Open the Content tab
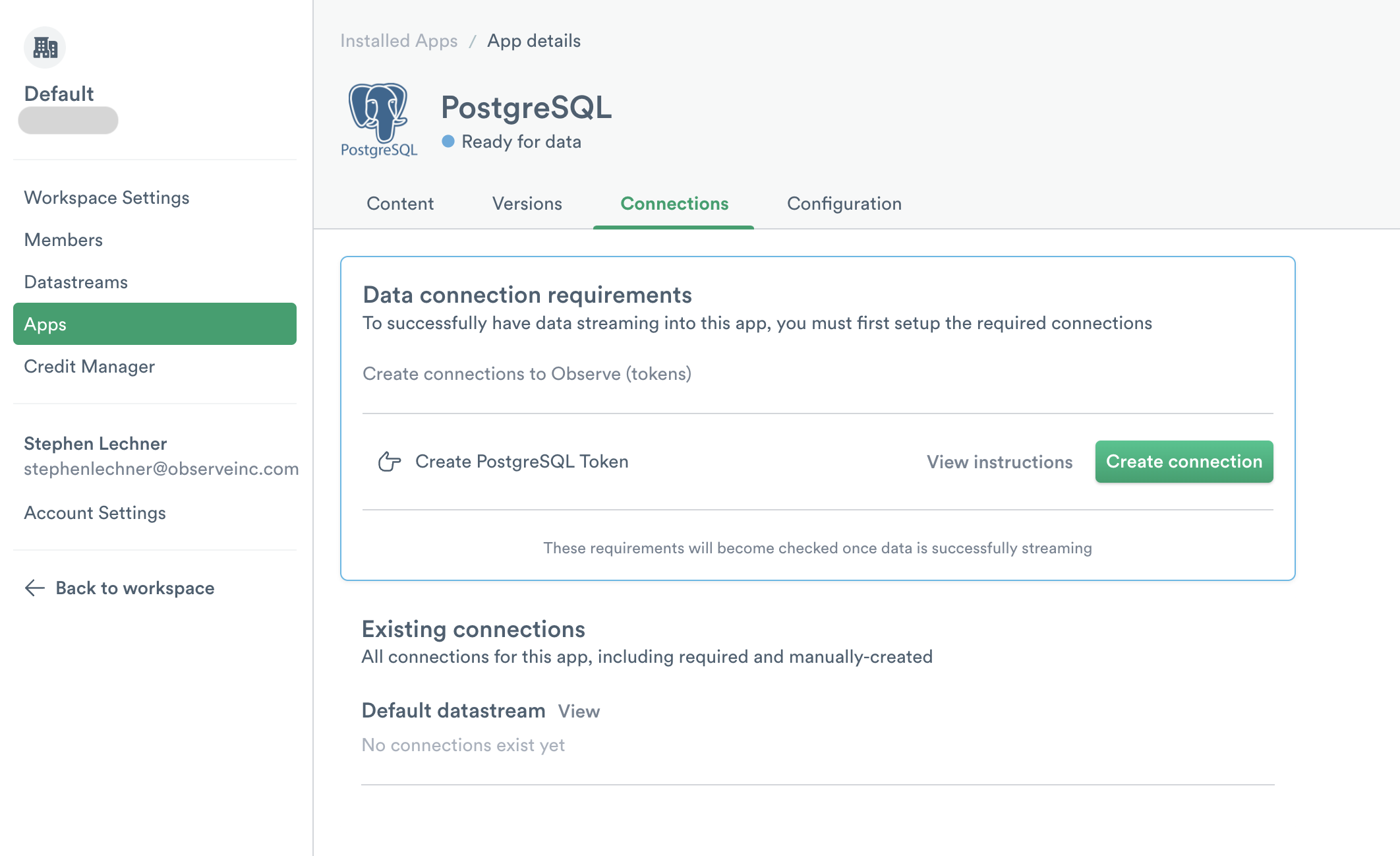This screenshot has height=856, width=1400. (x=400, y=203)
